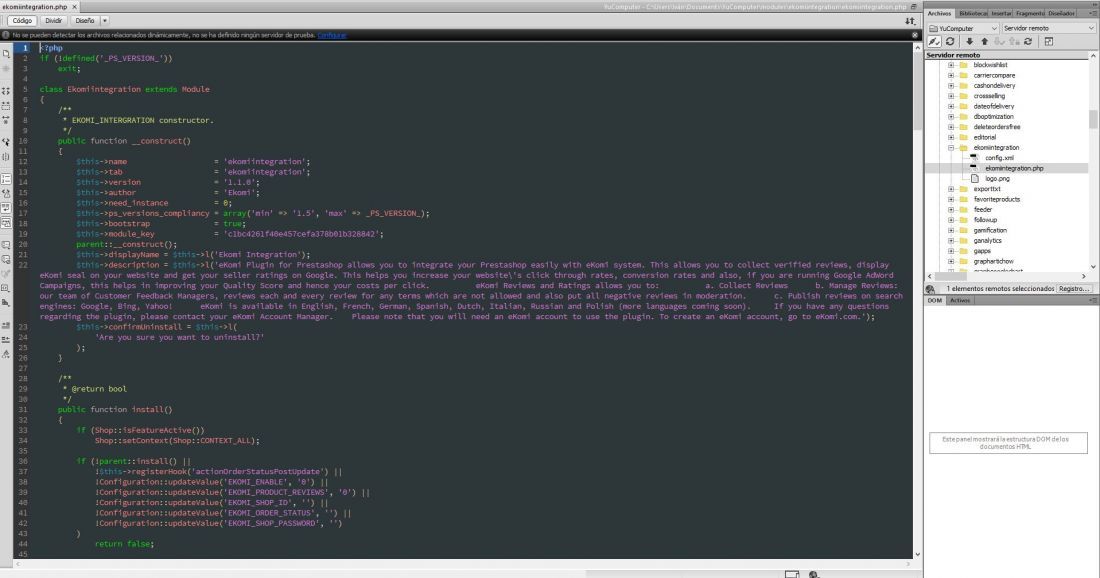1100x578 pixels.
Task: Click the blockwishlist folder icon
Action: (963, 65)
